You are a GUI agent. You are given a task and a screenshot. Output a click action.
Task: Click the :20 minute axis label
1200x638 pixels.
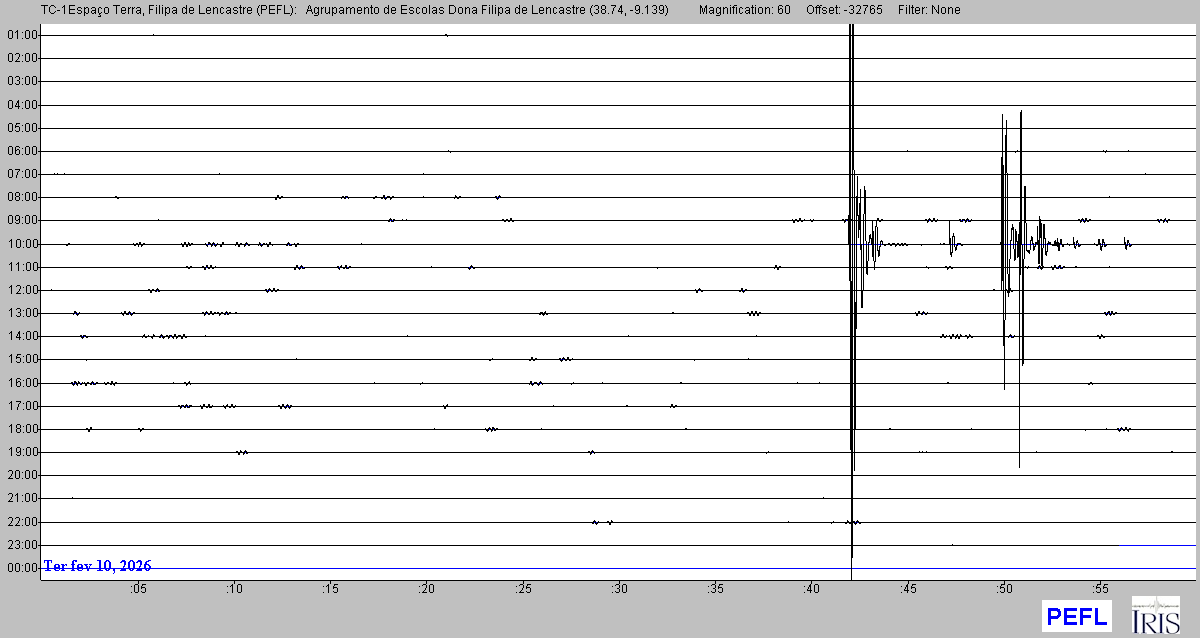pos(426,590)
